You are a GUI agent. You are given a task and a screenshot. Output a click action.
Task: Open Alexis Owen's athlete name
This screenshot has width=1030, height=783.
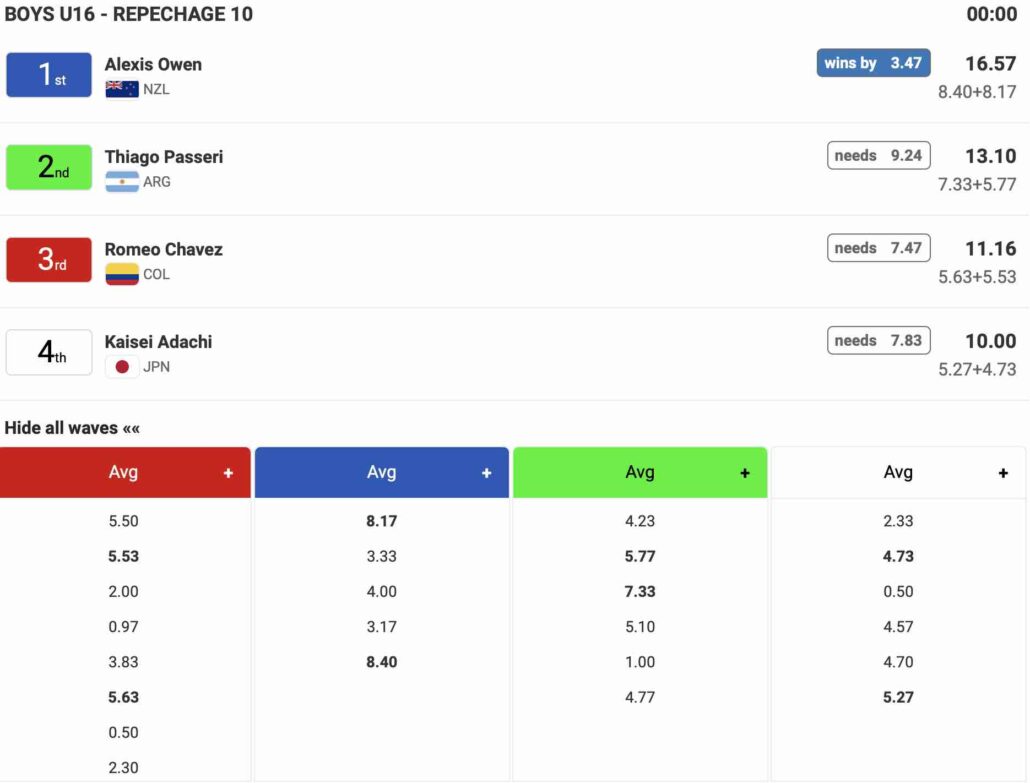(x=153, y=64)
